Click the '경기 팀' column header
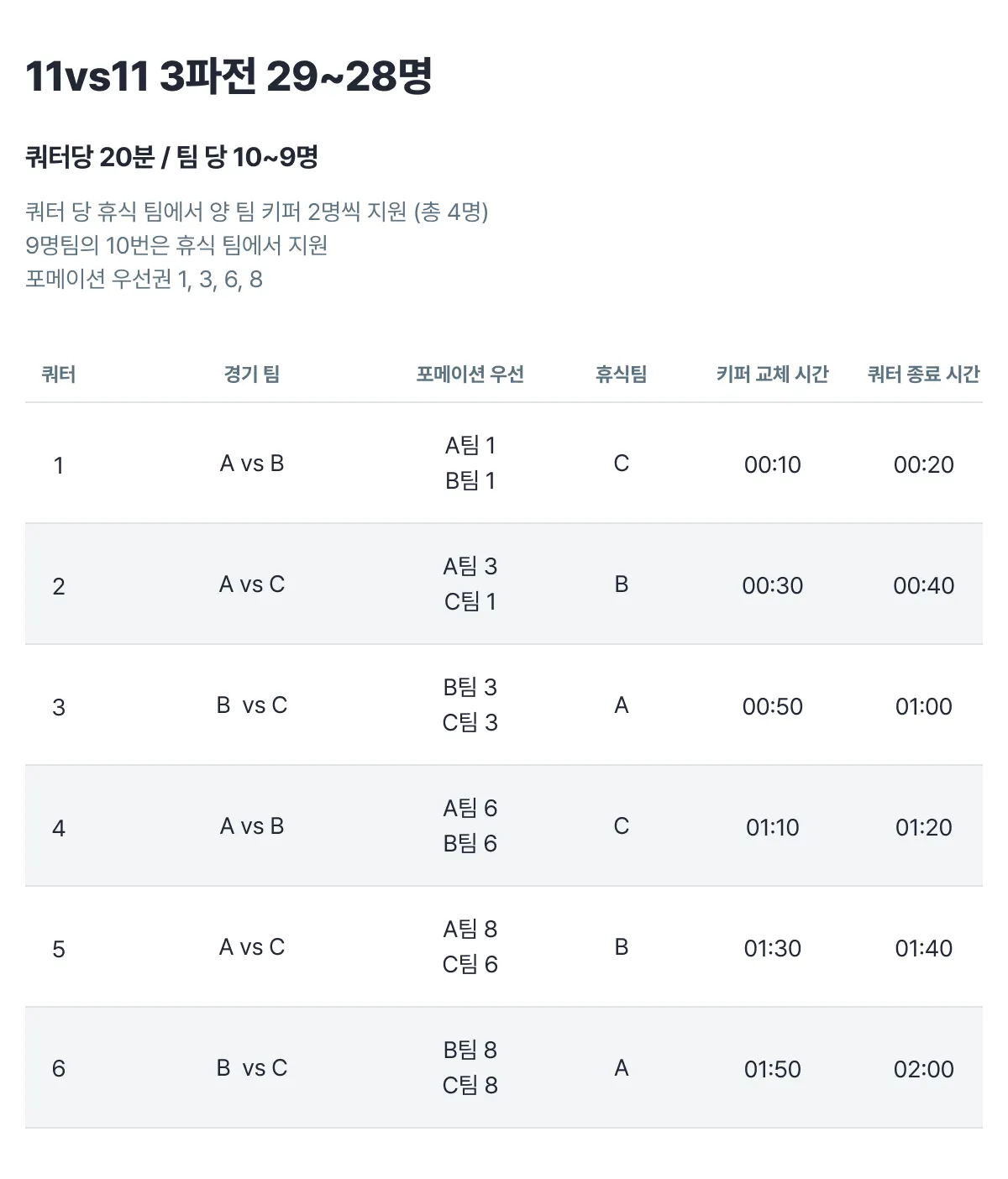Viewport: 1008px width, 1179px height. pyautogui.click(x=252, y=375)
